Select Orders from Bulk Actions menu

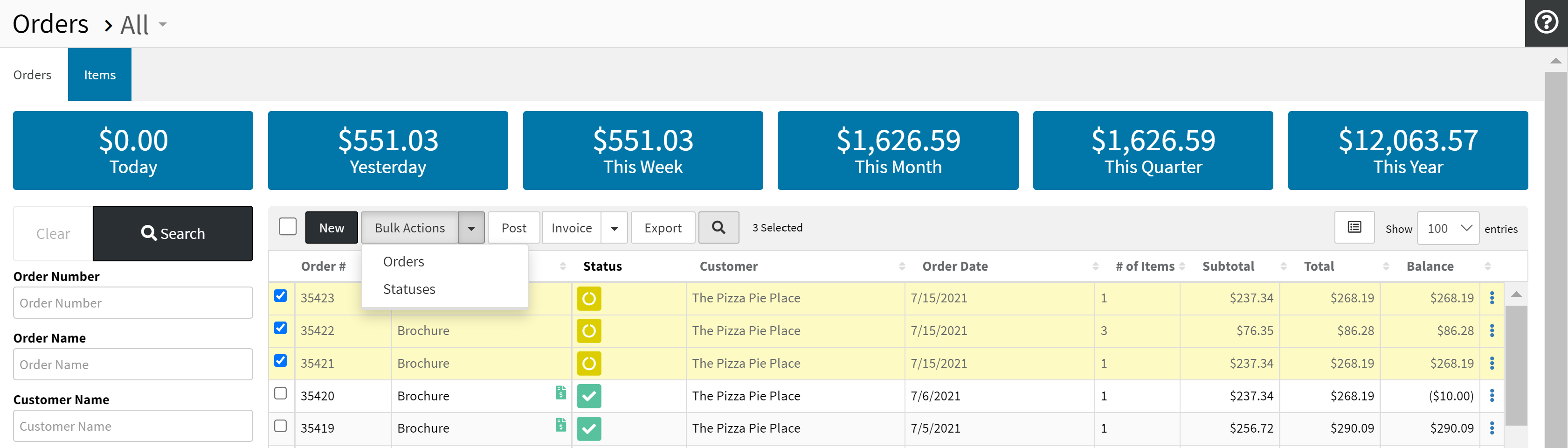(404, 261)
